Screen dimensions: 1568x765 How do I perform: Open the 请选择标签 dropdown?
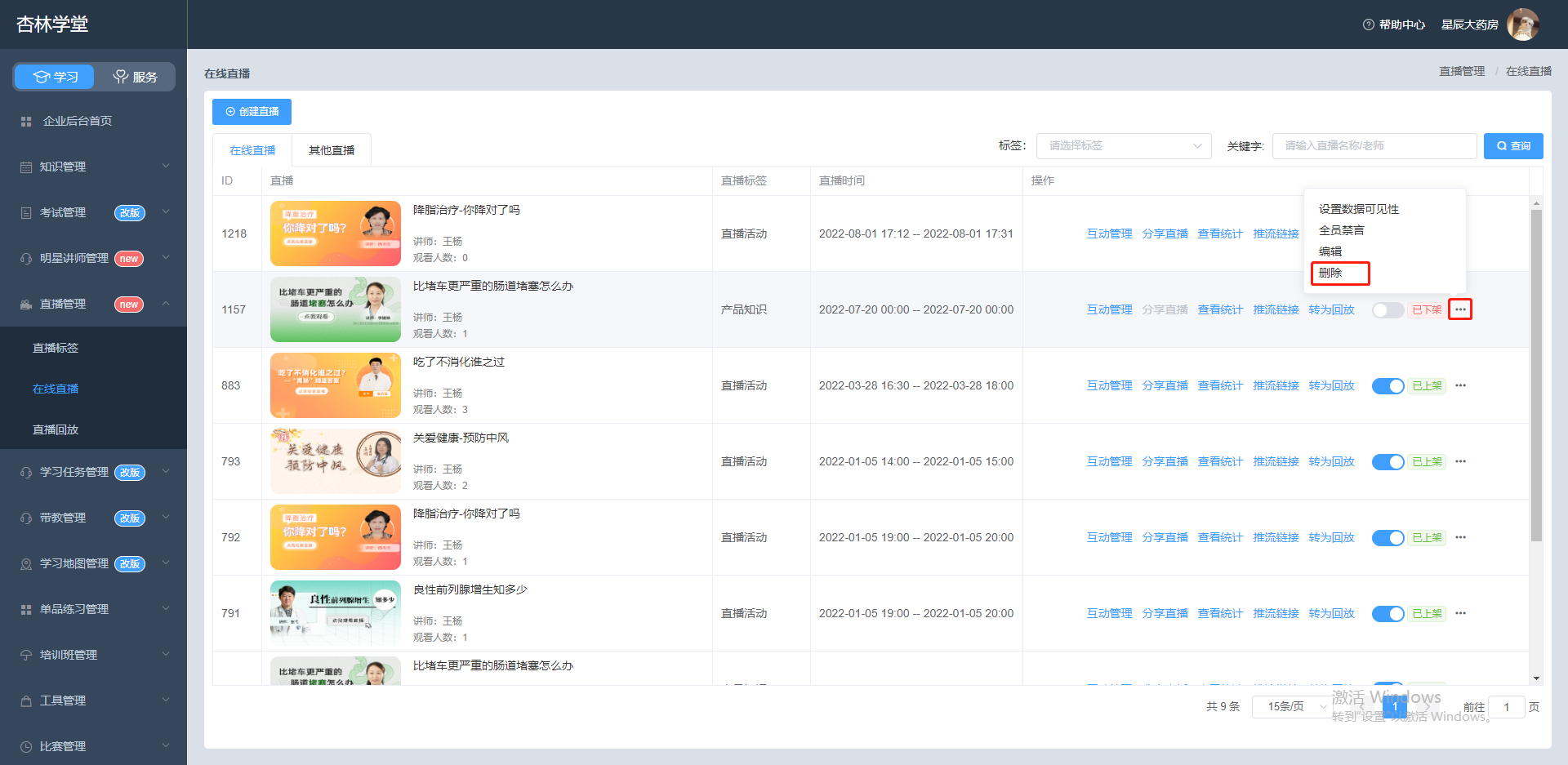1123,145
